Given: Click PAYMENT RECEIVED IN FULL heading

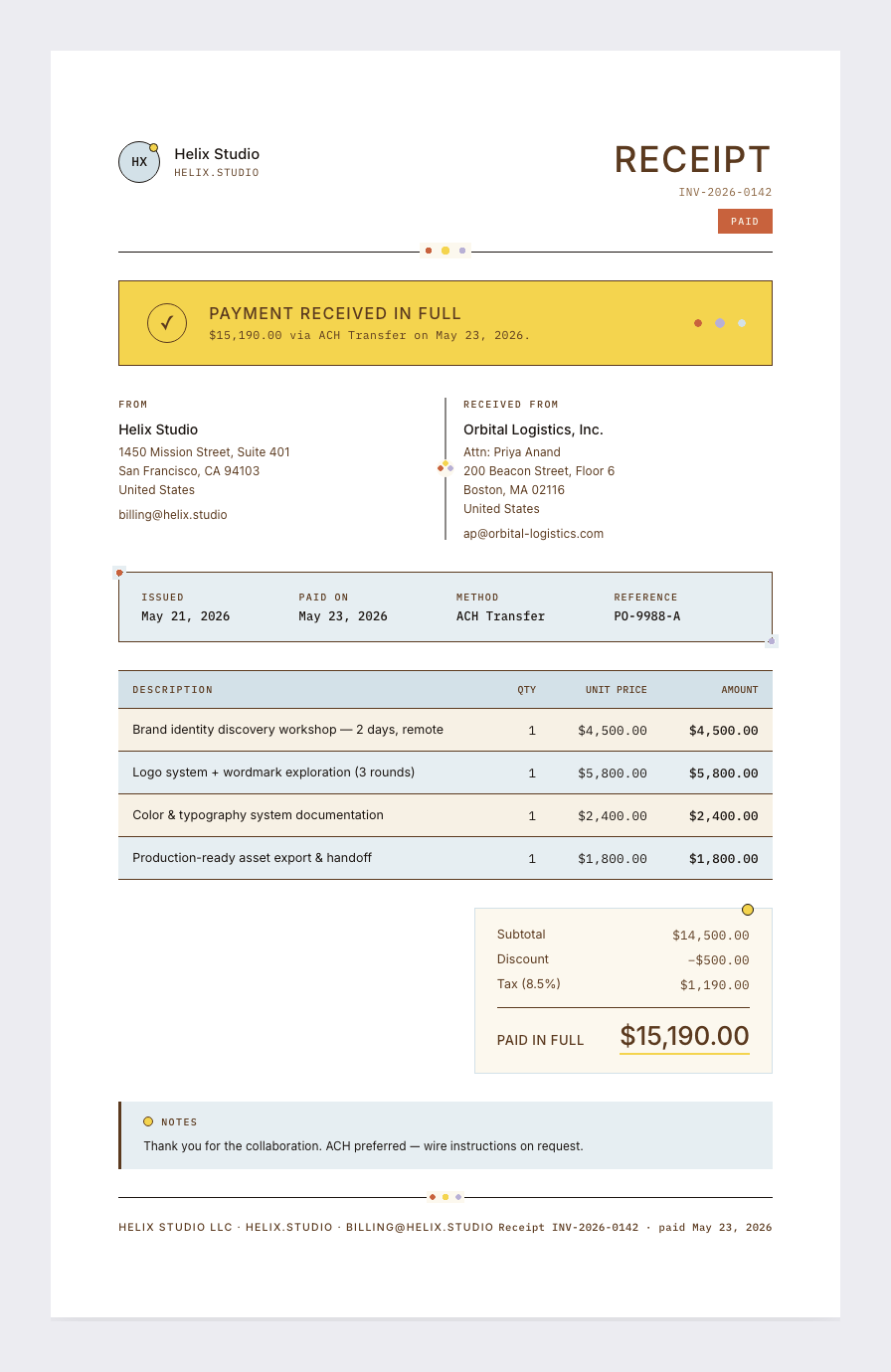Looking at the screenshot, I should coord(335,313).
